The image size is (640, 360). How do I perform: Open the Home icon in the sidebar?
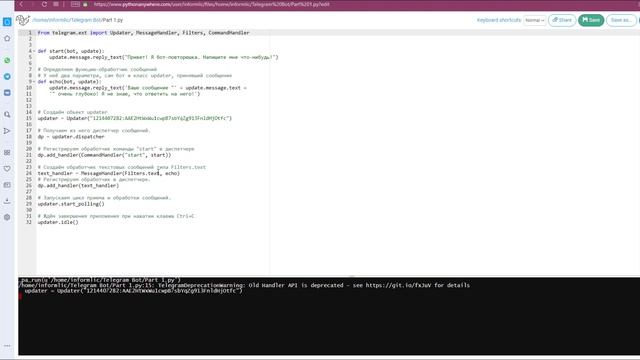[7, 38]
